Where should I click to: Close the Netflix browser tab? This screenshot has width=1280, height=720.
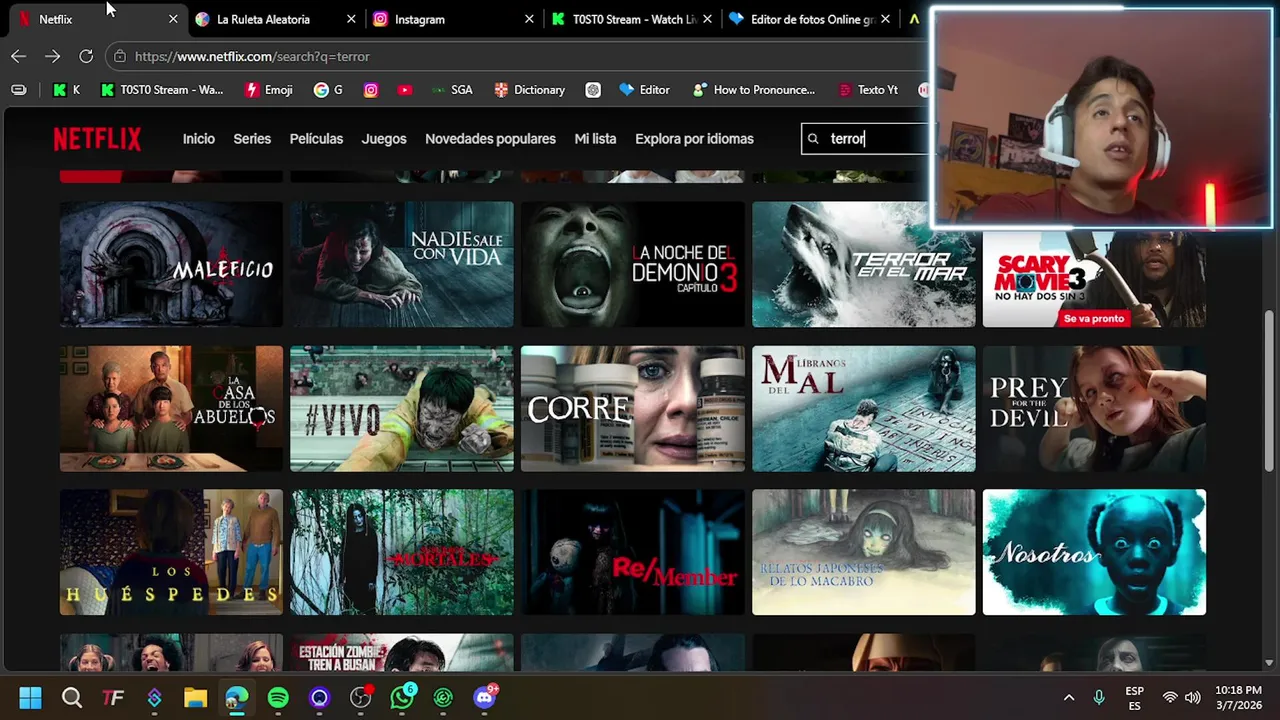pos(173,19)
